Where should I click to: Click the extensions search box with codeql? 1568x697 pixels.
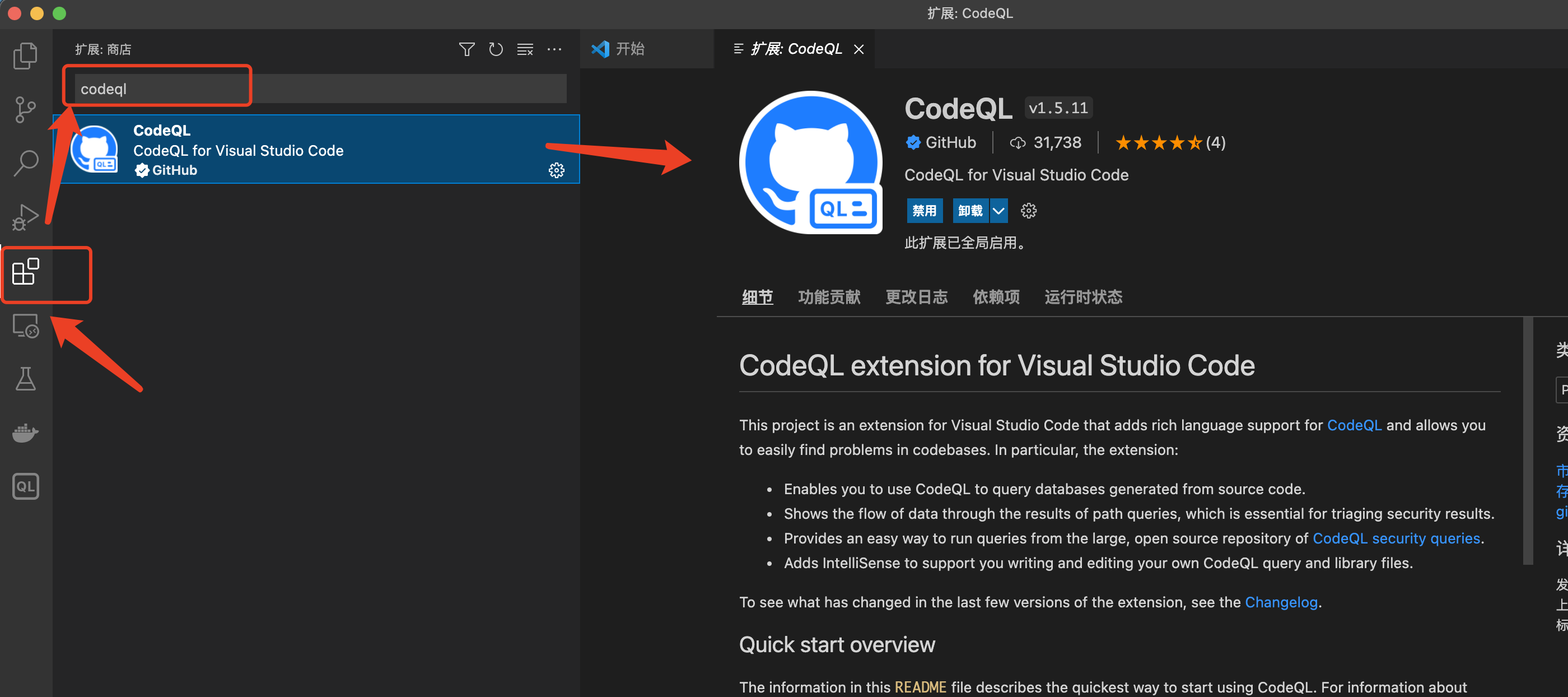tap(320, 89)
